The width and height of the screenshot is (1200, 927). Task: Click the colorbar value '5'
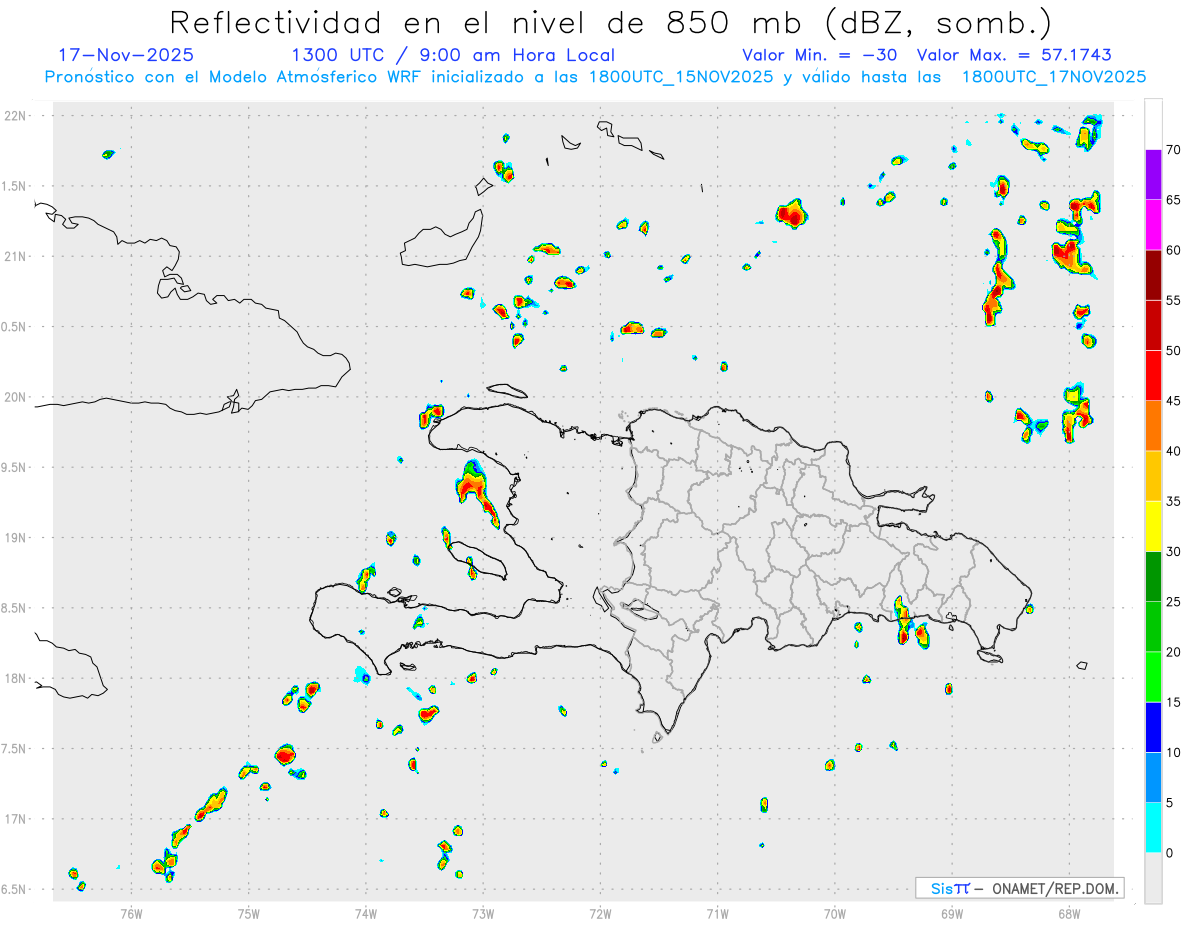(1170, 803)
